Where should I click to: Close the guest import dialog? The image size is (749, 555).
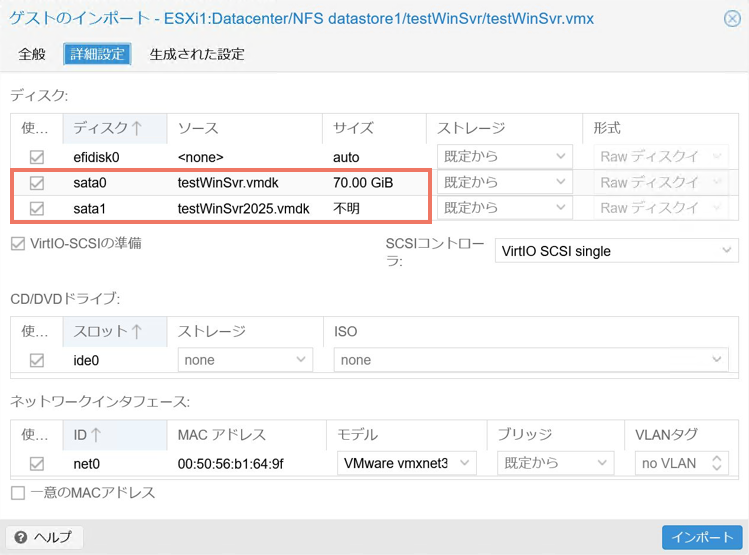(732, 19)
